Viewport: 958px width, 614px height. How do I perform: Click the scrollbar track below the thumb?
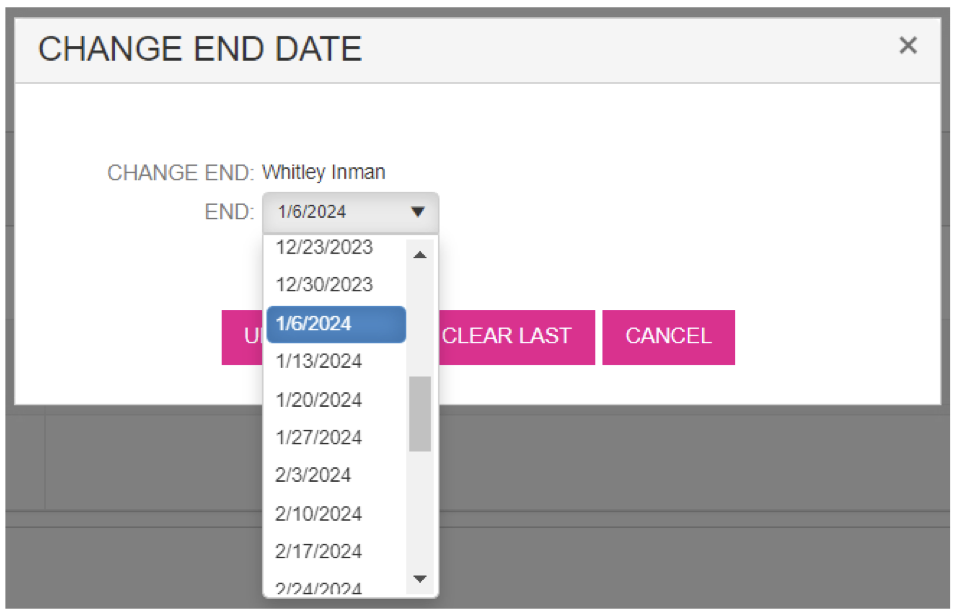pyautogui.click(x=420, y=510)
